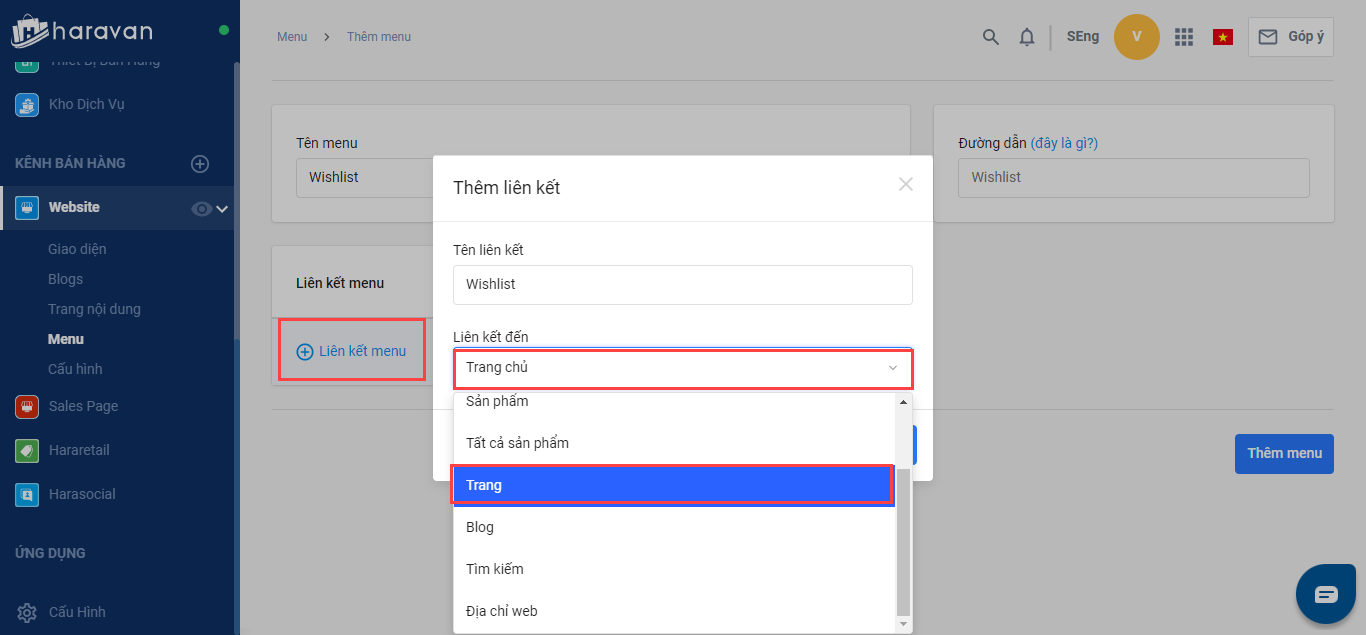The height and width of the screenshot is (635, 1366).
Task: Open the Hararetail app icon
Action: 27,451
